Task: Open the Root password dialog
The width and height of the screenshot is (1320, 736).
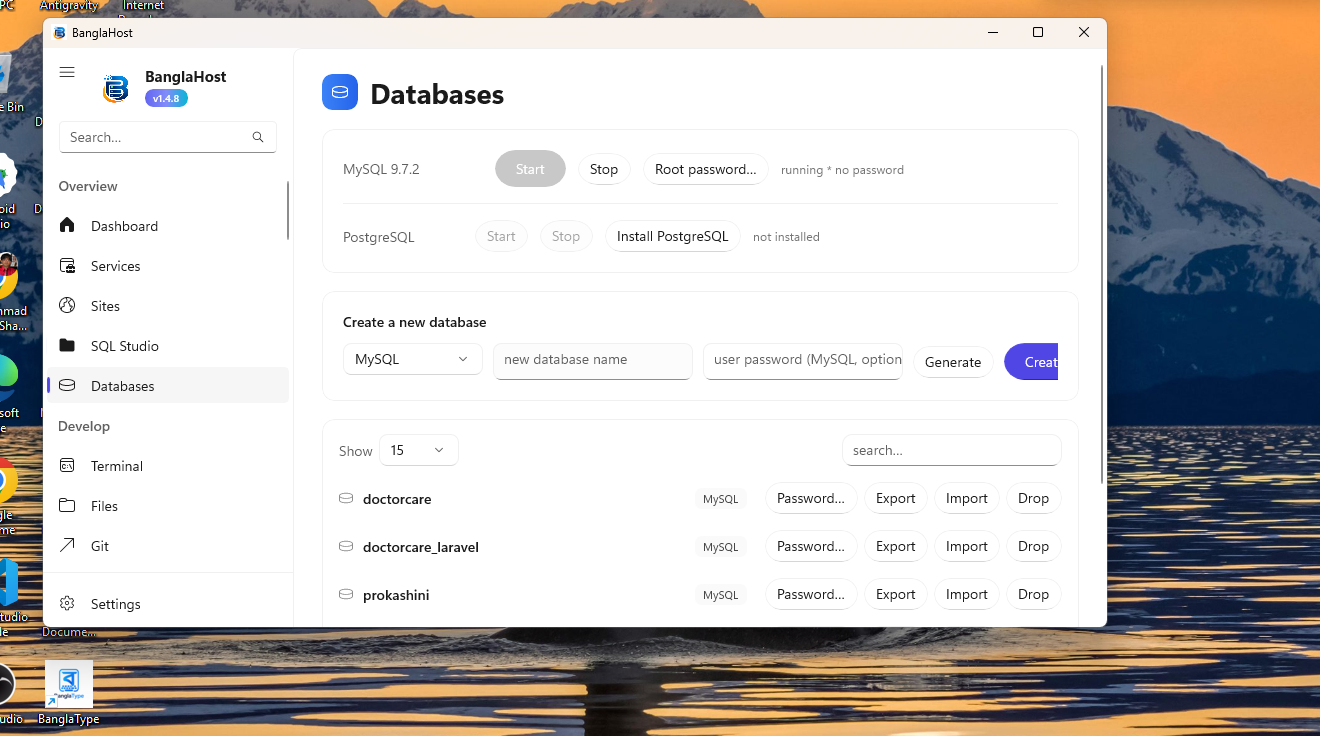Action: 706,169
